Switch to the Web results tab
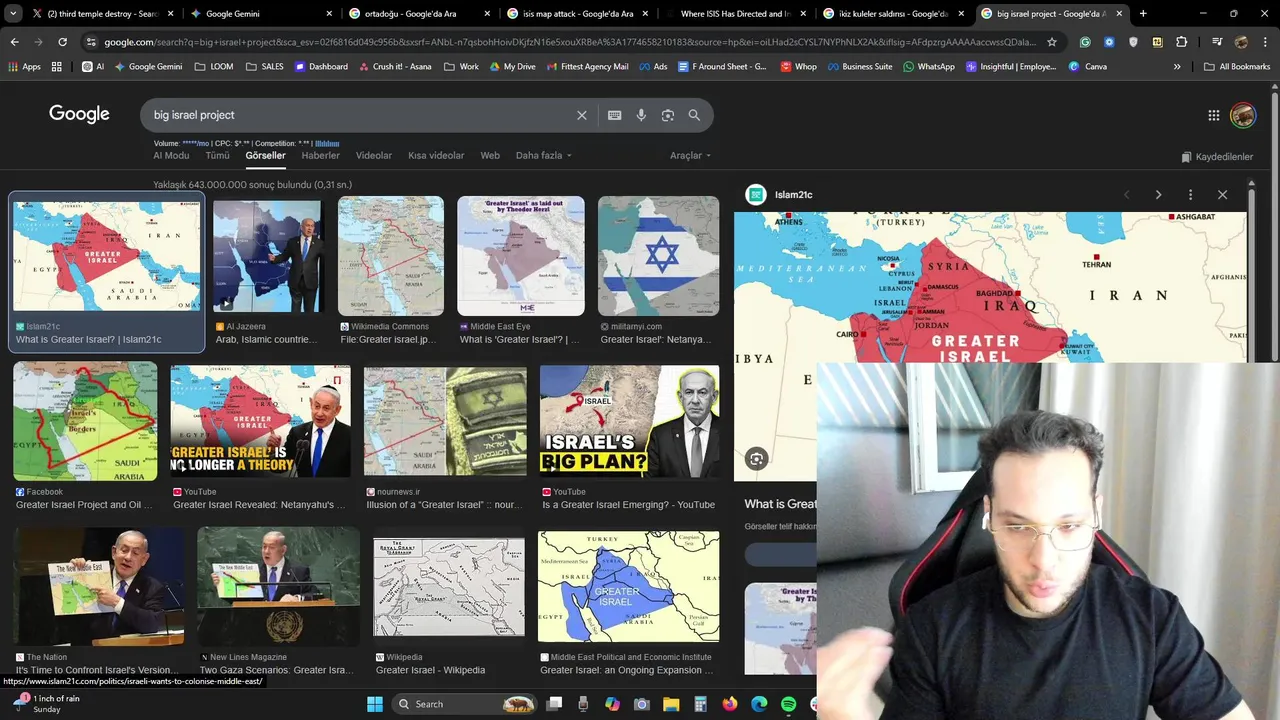 (490, 156)
